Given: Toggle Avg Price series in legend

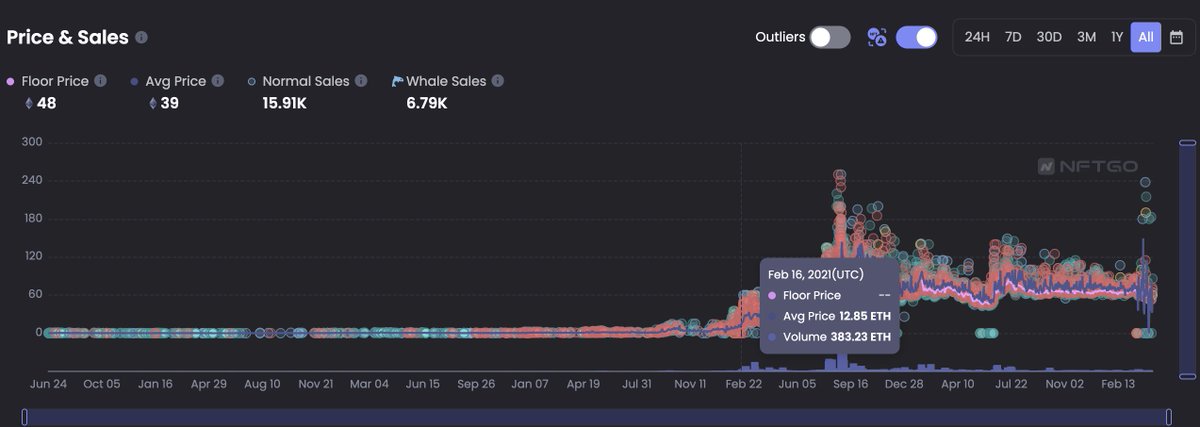Looking at the screenshot, I should (x=176, y=81).
